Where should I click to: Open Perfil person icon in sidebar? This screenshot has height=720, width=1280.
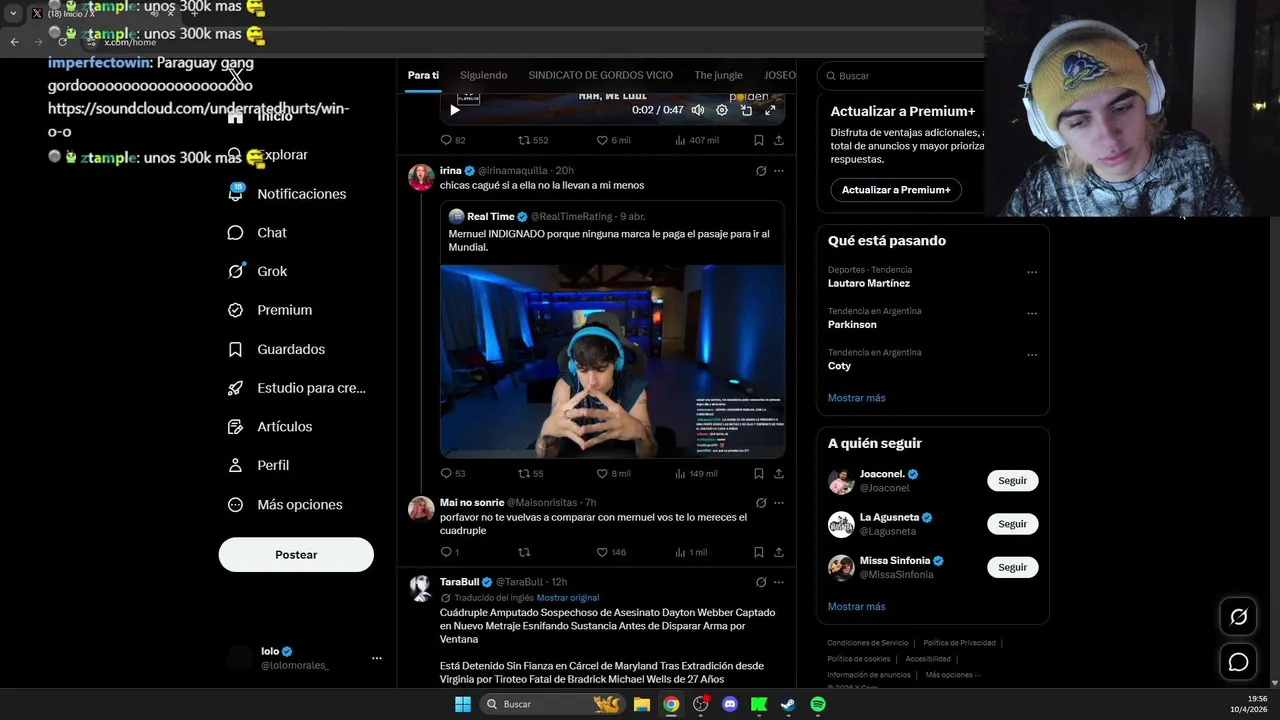tap(236, 465)
